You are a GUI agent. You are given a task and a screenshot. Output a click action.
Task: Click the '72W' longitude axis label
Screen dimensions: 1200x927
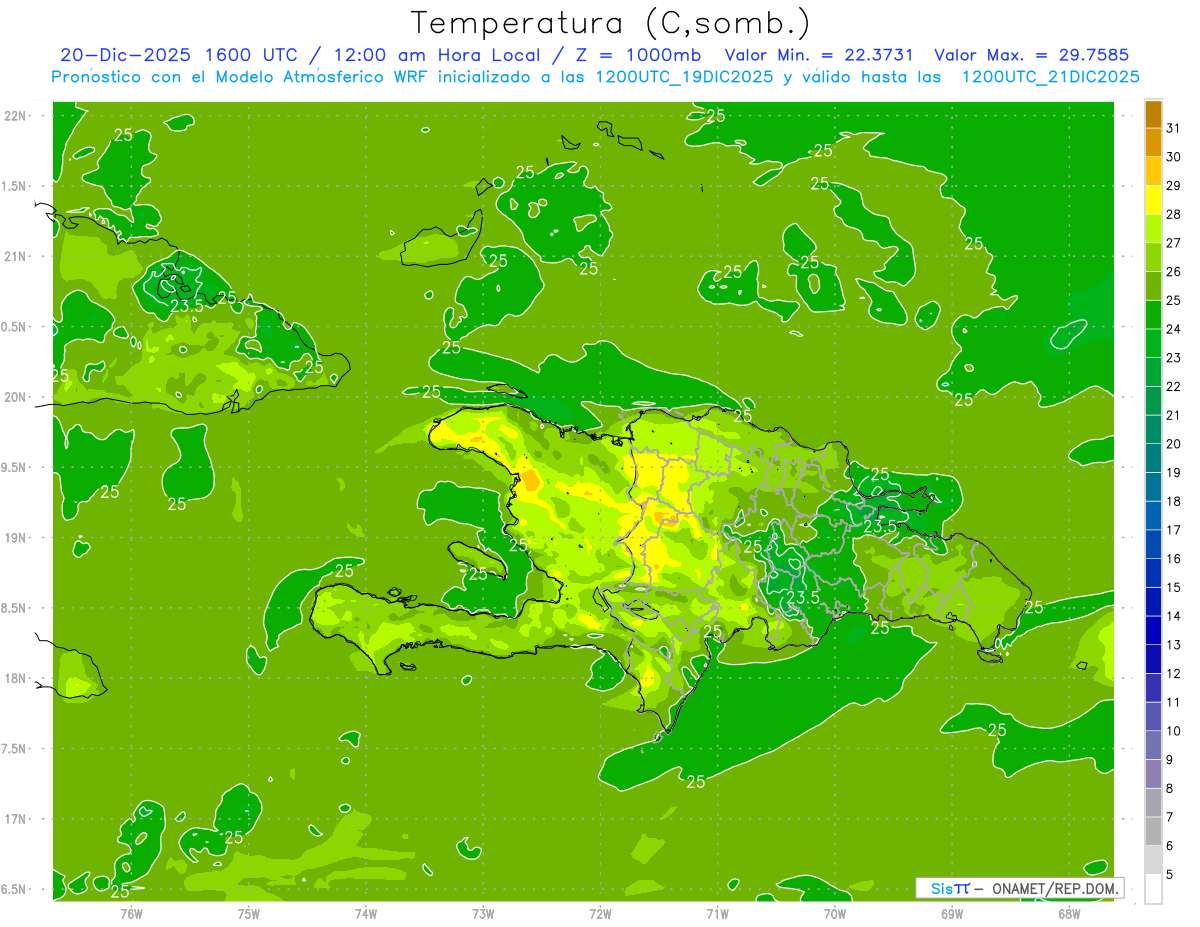[x=600, y=912]
